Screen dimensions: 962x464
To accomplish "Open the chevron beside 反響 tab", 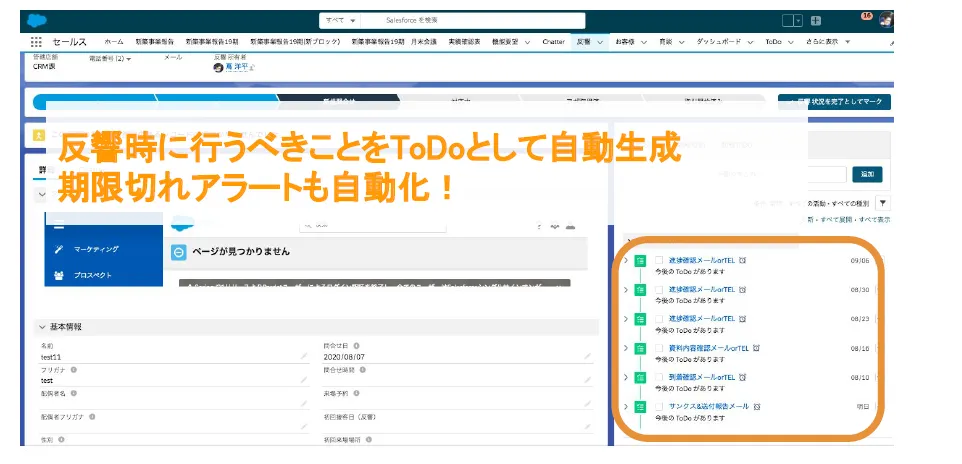I will click(x=601, y=42).
